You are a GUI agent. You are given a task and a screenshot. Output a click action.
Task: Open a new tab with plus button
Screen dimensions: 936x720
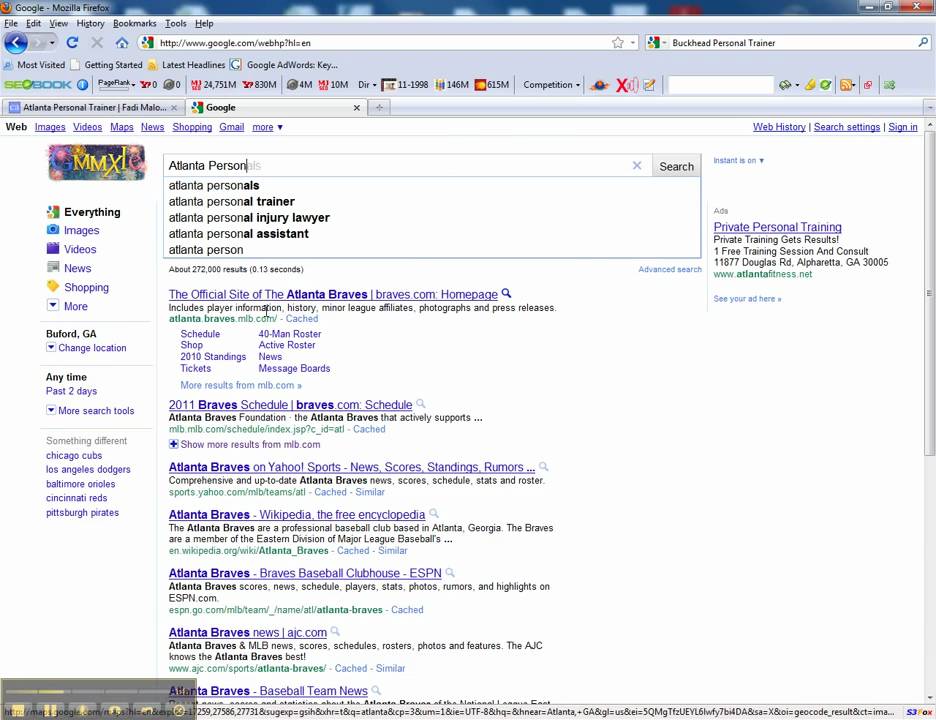pos(378,107)
